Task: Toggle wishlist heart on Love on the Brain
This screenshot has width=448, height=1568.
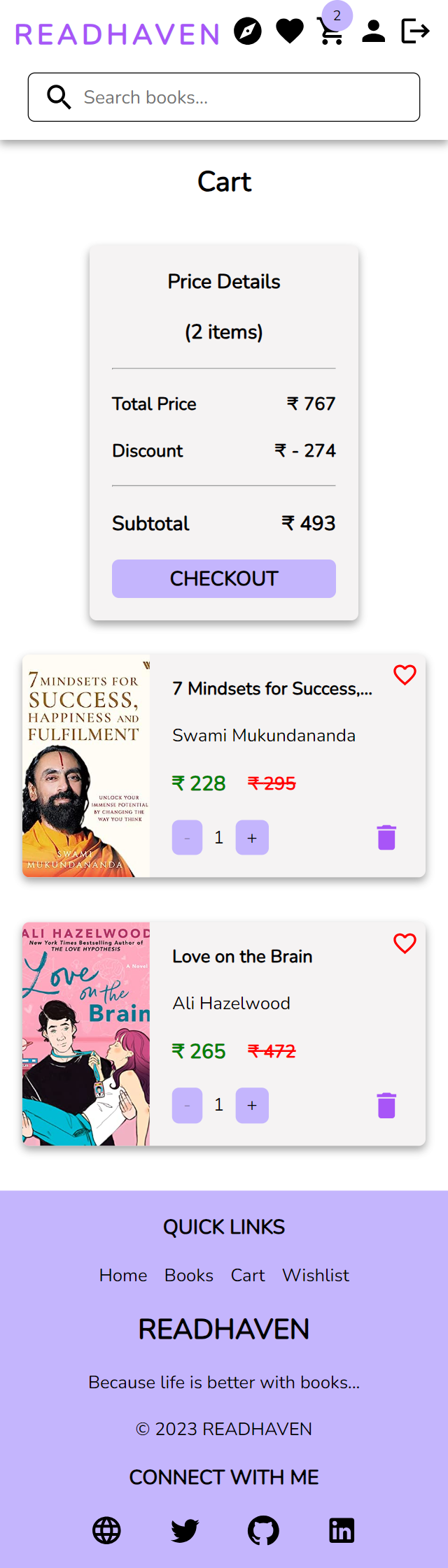Action: coord(405,943)
